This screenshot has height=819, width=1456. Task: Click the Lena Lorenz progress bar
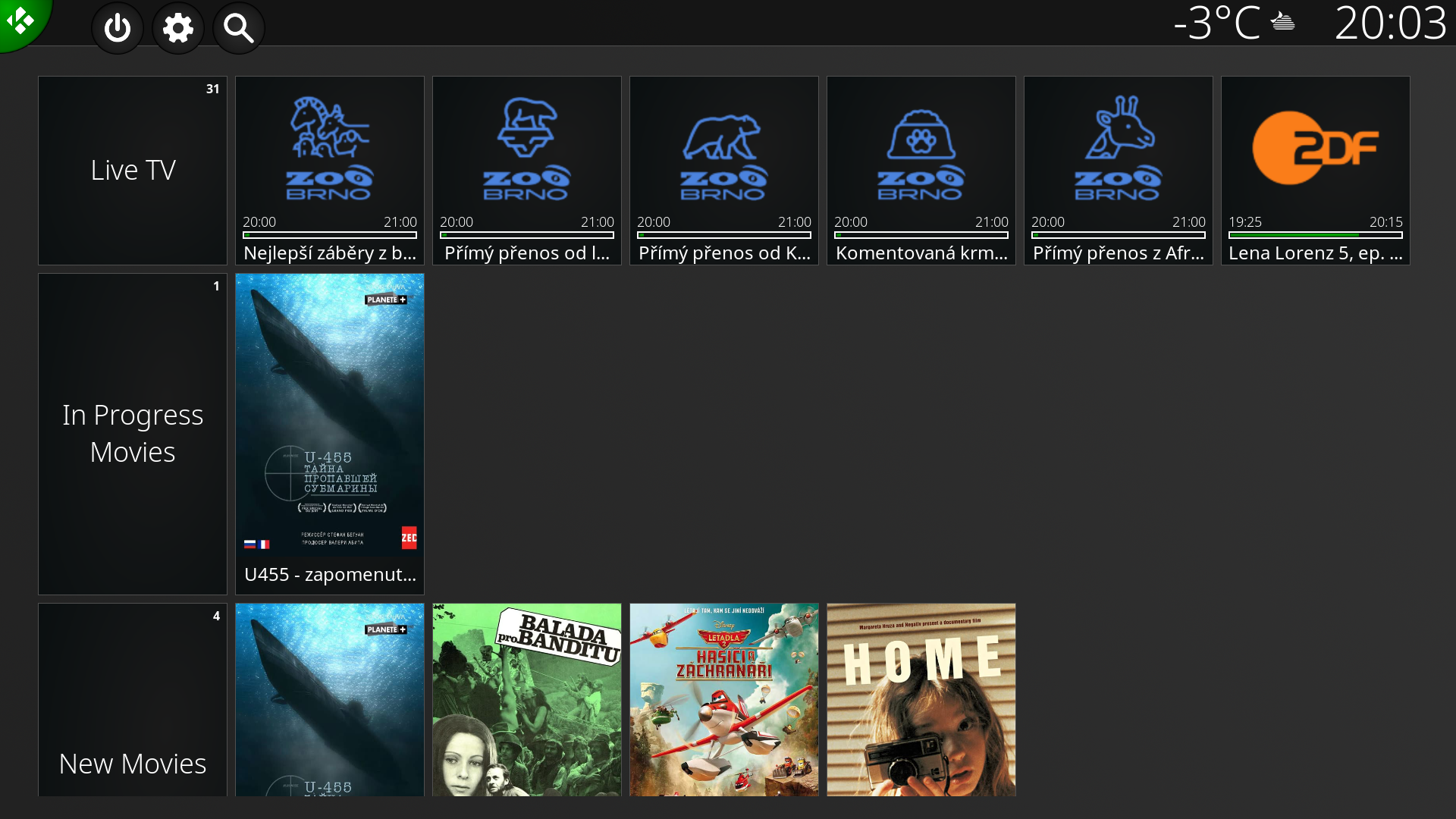[1315, 235]
